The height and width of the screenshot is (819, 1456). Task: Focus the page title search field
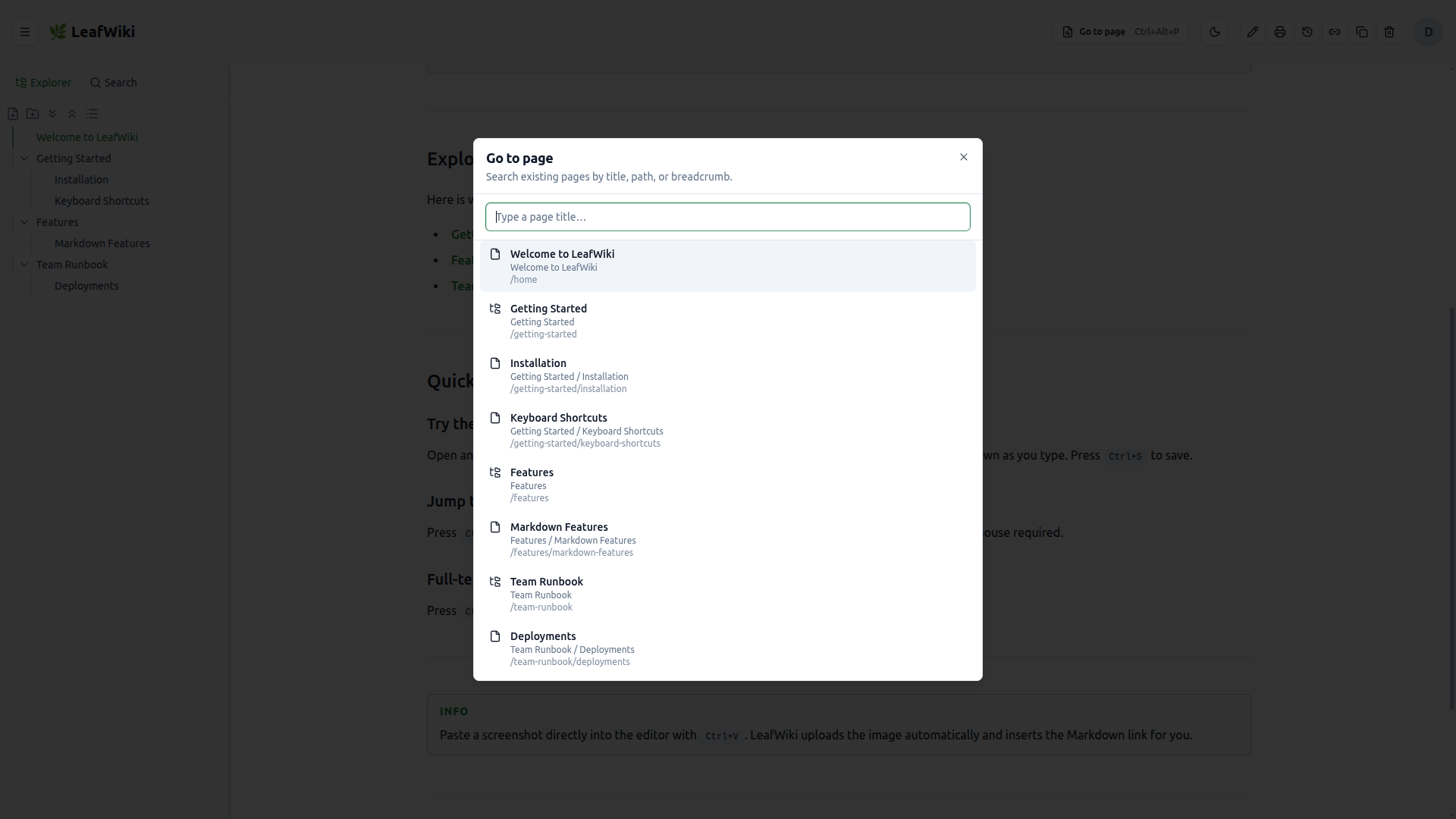coord(728,217)
